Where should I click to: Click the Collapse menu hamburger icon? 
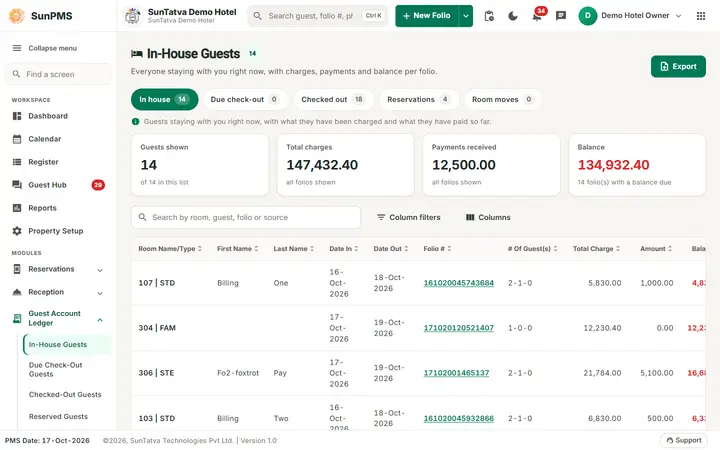point(17,48)
